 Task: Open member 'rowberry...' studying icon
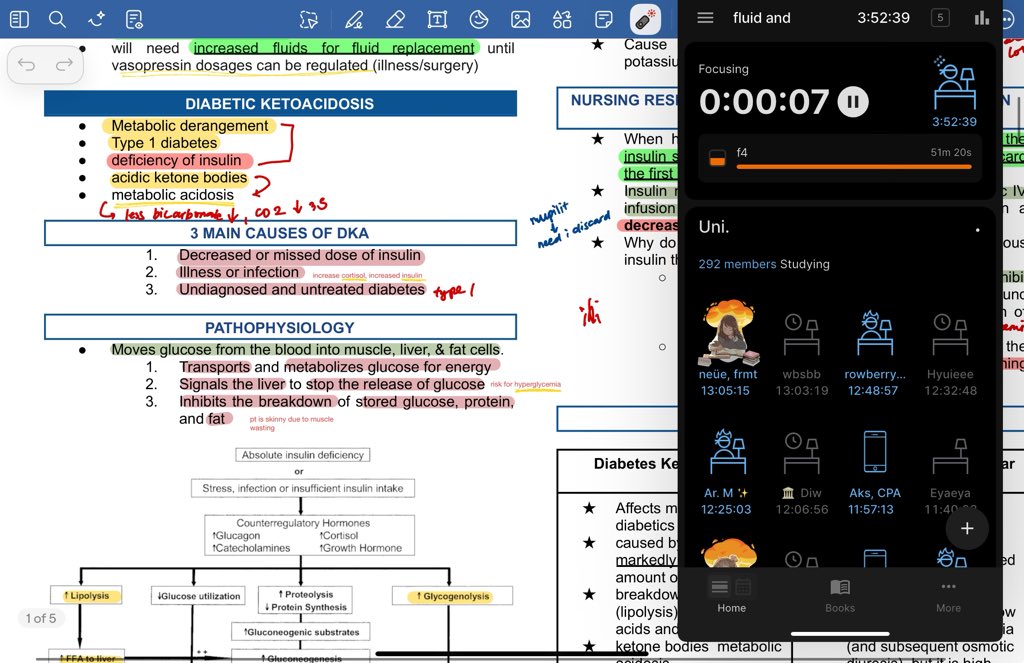coord(874,334)
